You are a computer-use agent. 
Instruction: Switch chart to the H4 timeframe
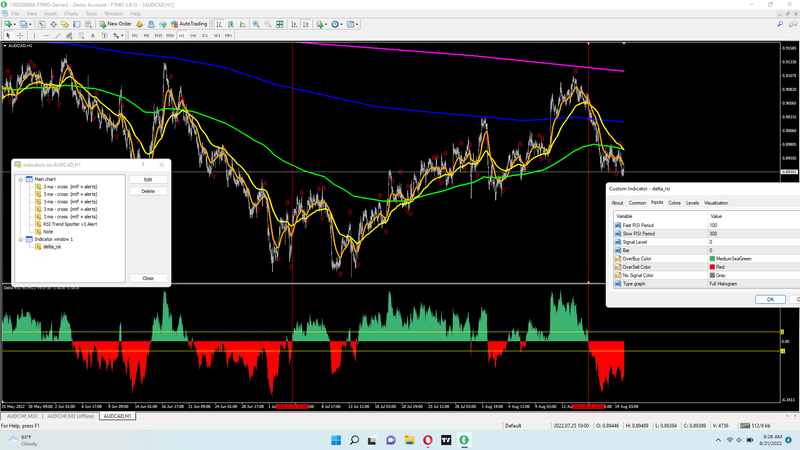194,35
